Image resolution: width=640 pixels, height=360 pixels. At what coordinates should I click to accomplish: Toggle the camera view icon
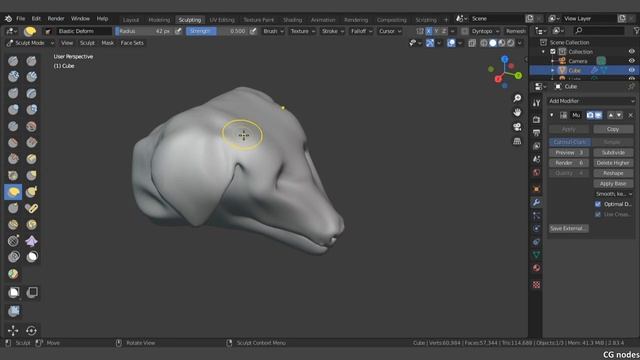(x=517, y=127)
